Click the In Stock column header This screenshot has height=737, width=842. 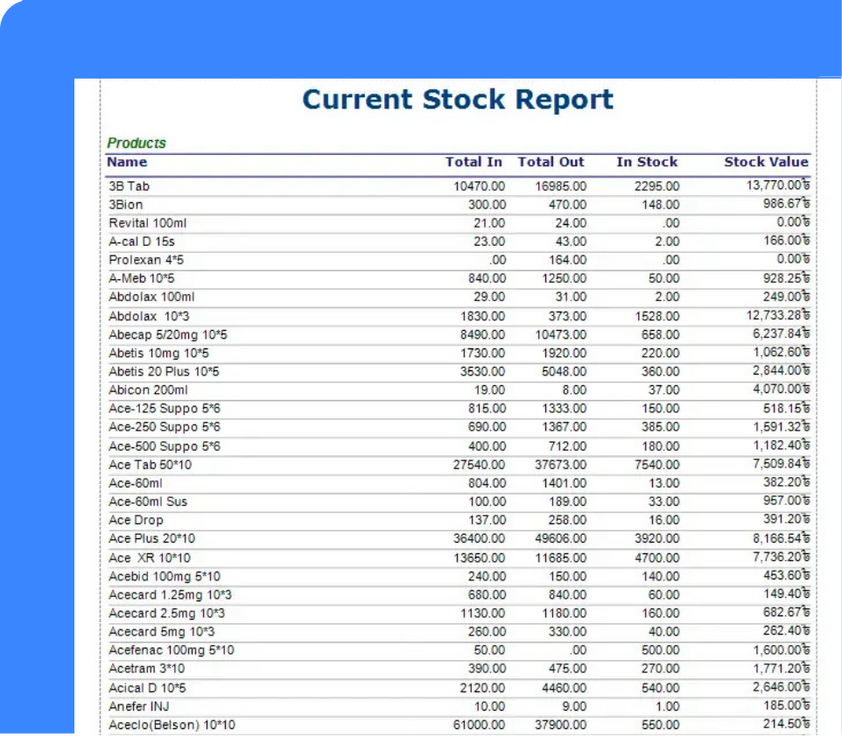pos(647,162)
